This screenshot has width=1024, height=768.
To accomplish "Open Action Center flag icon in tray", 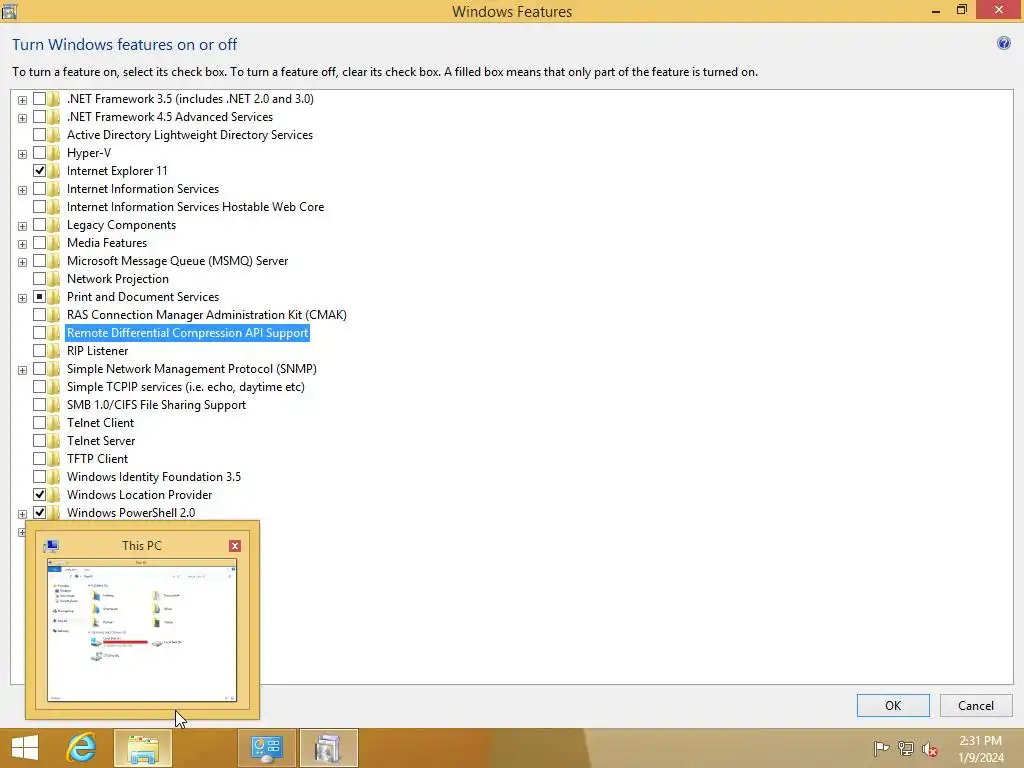I will point(881,748).
